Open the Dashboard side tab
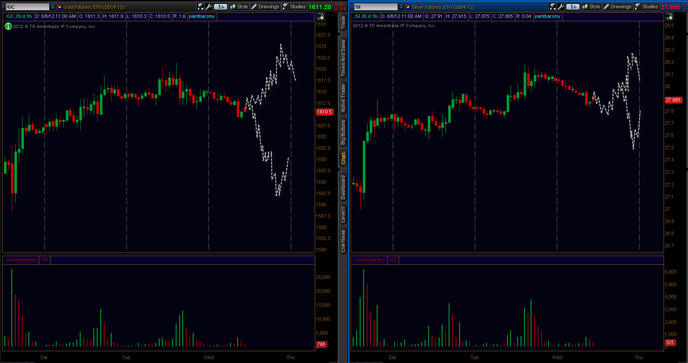This screenshot has height=363, width=688. (x=343, y=187)
